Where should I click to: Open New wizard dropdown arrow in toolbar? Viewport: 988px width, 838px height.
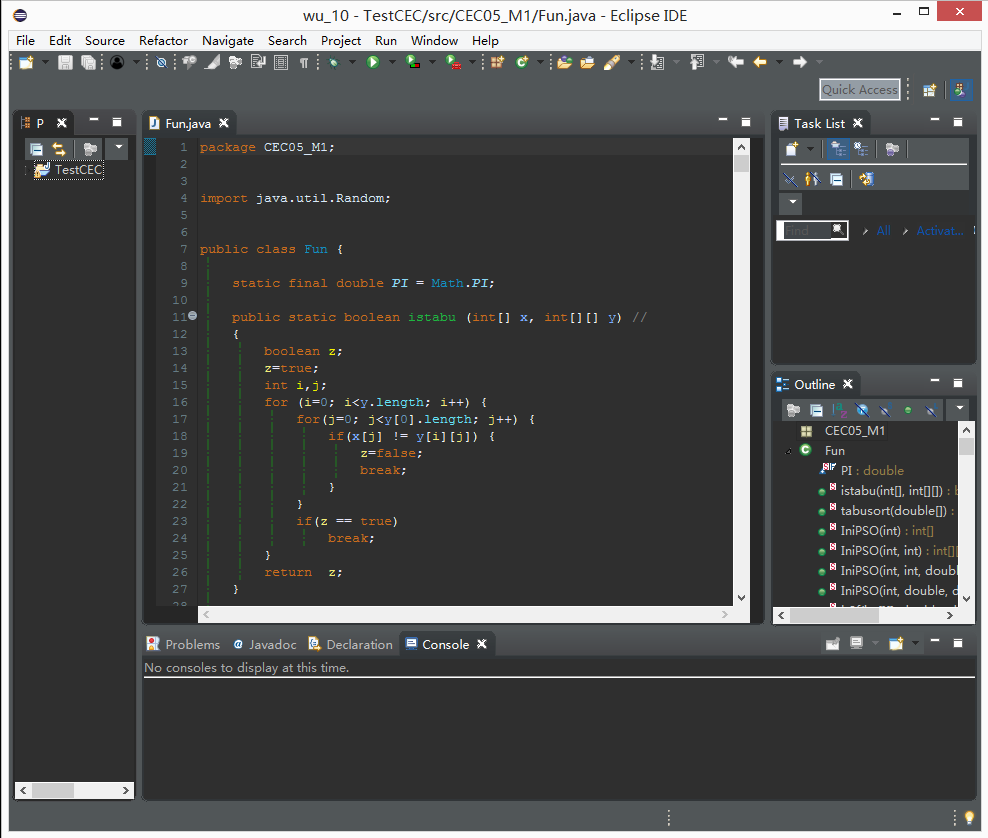[x=45, y=62]
